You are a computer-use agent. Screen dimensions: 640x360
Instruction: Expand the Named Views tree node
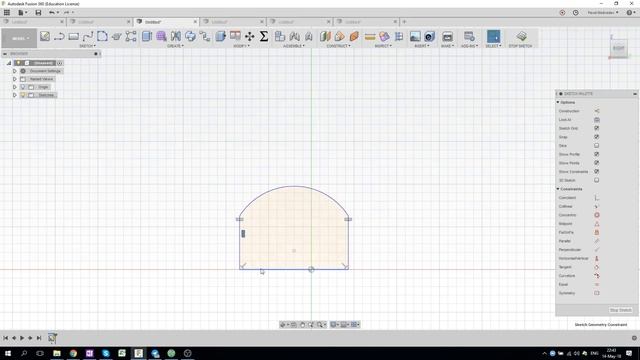[15, 79]
